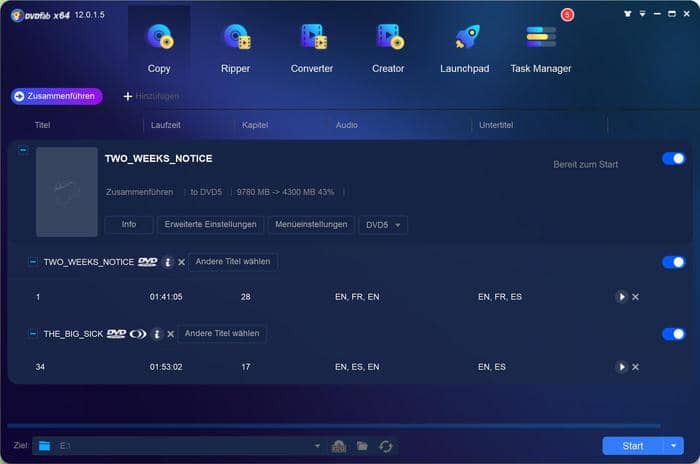Click Andere Titel wählen for TWO_WEEKS_NOTICE
The image size is (700, 464).
233,262
